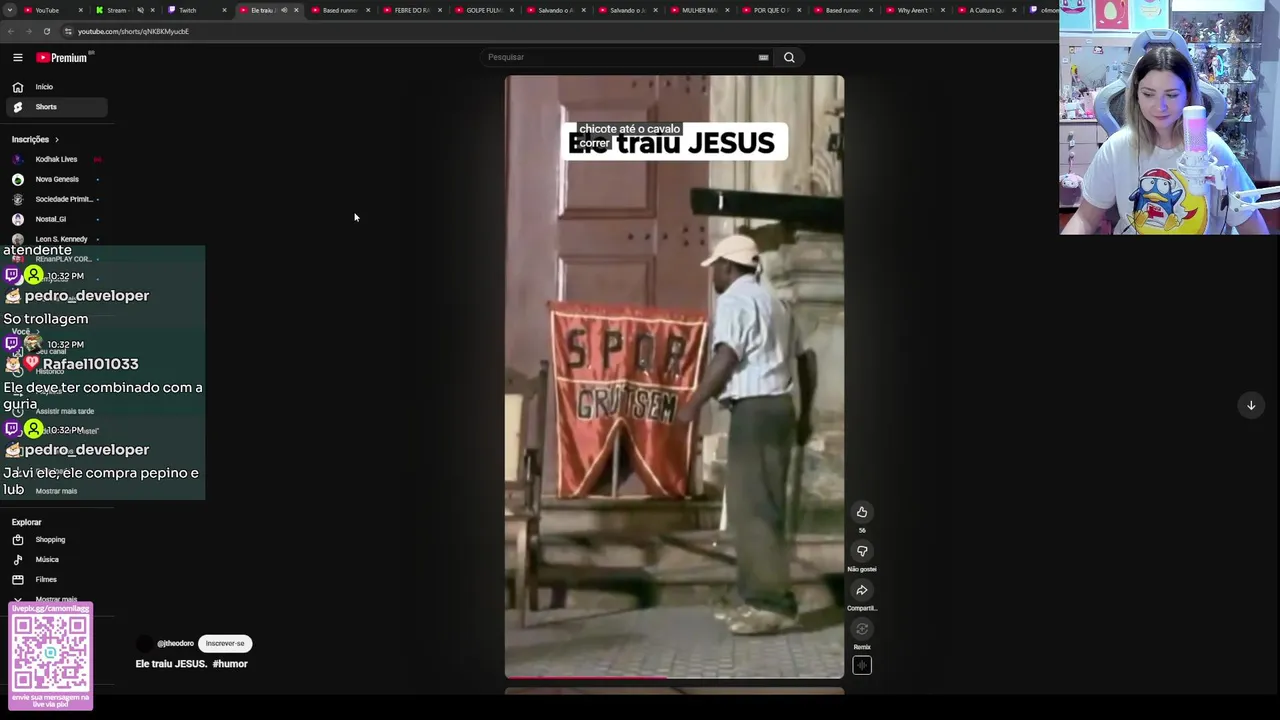1280x720 pixels.
Task: Click the Sociedade Primitiva channel avatar
Action: point(17,199)
